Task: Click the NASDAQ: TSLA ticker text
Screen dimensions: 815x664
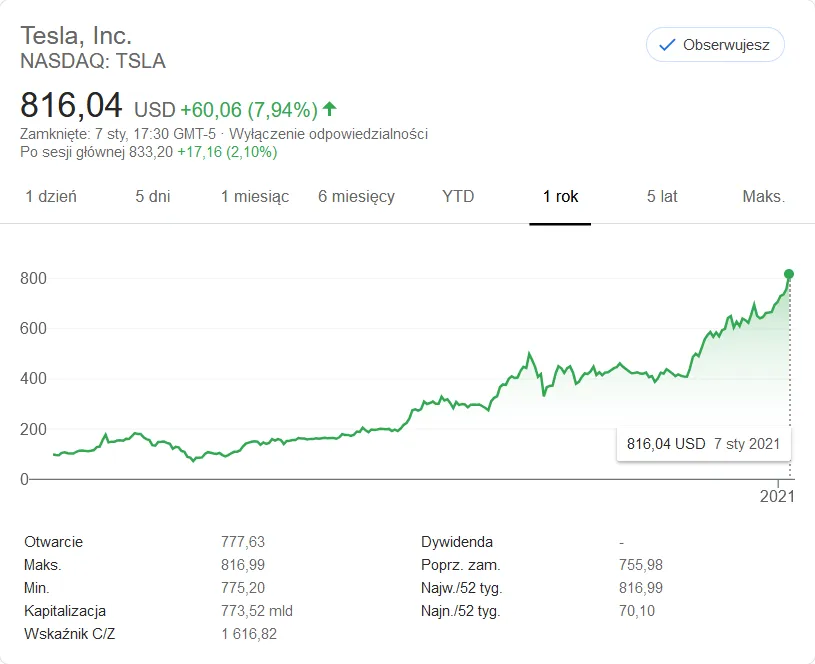Action: [93, 61]
